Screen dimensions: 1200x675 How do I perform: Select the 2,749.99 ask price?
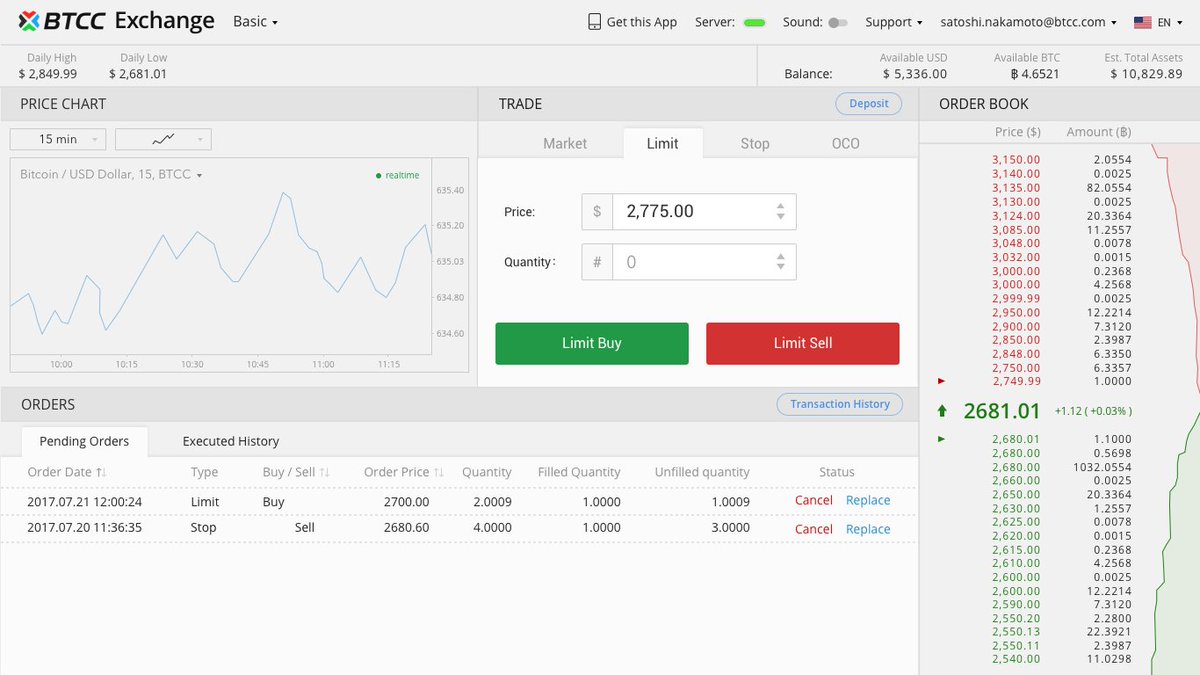pyautogui.click(x=1016, y=381)
